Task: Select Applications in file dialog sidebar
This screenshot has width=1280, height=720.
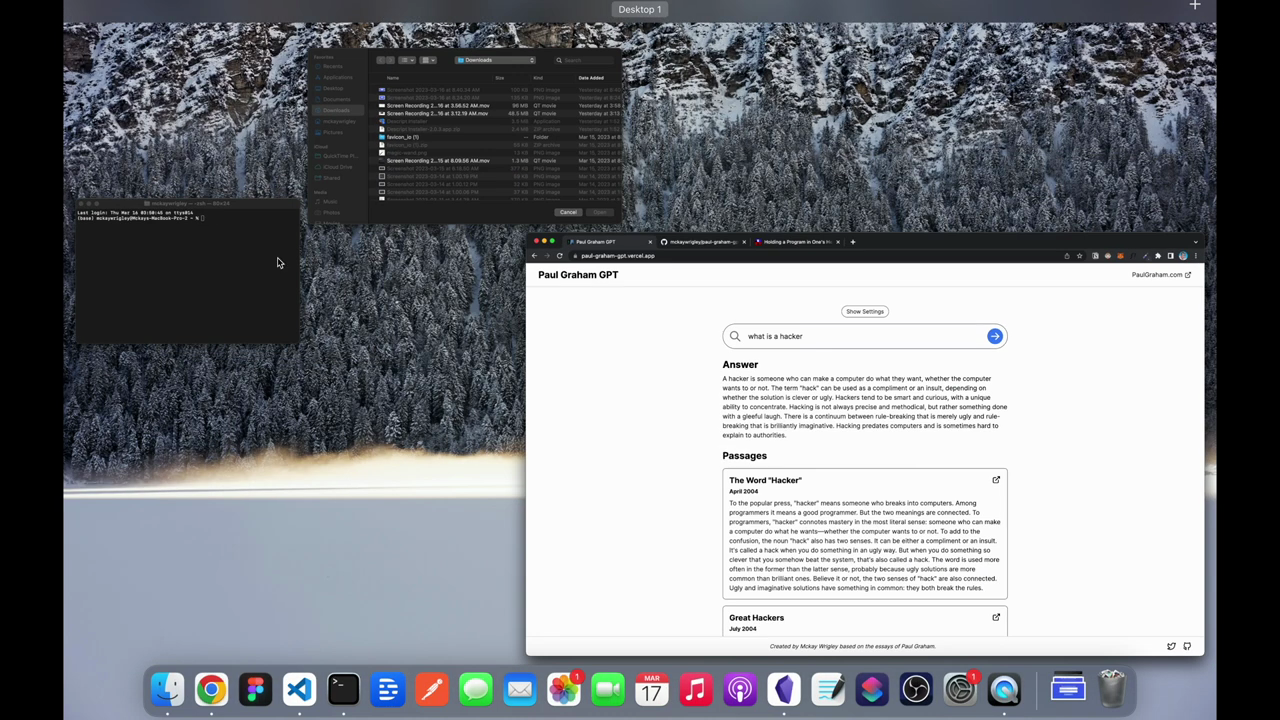Action: [337, 77]
